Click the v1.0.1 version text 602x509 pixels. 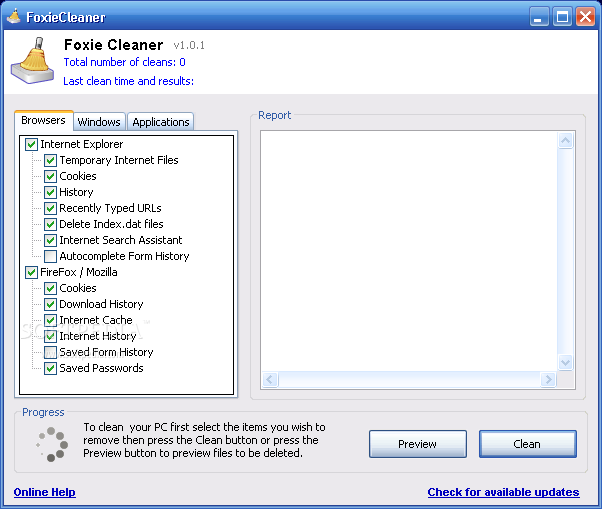[x=189, y=46]
